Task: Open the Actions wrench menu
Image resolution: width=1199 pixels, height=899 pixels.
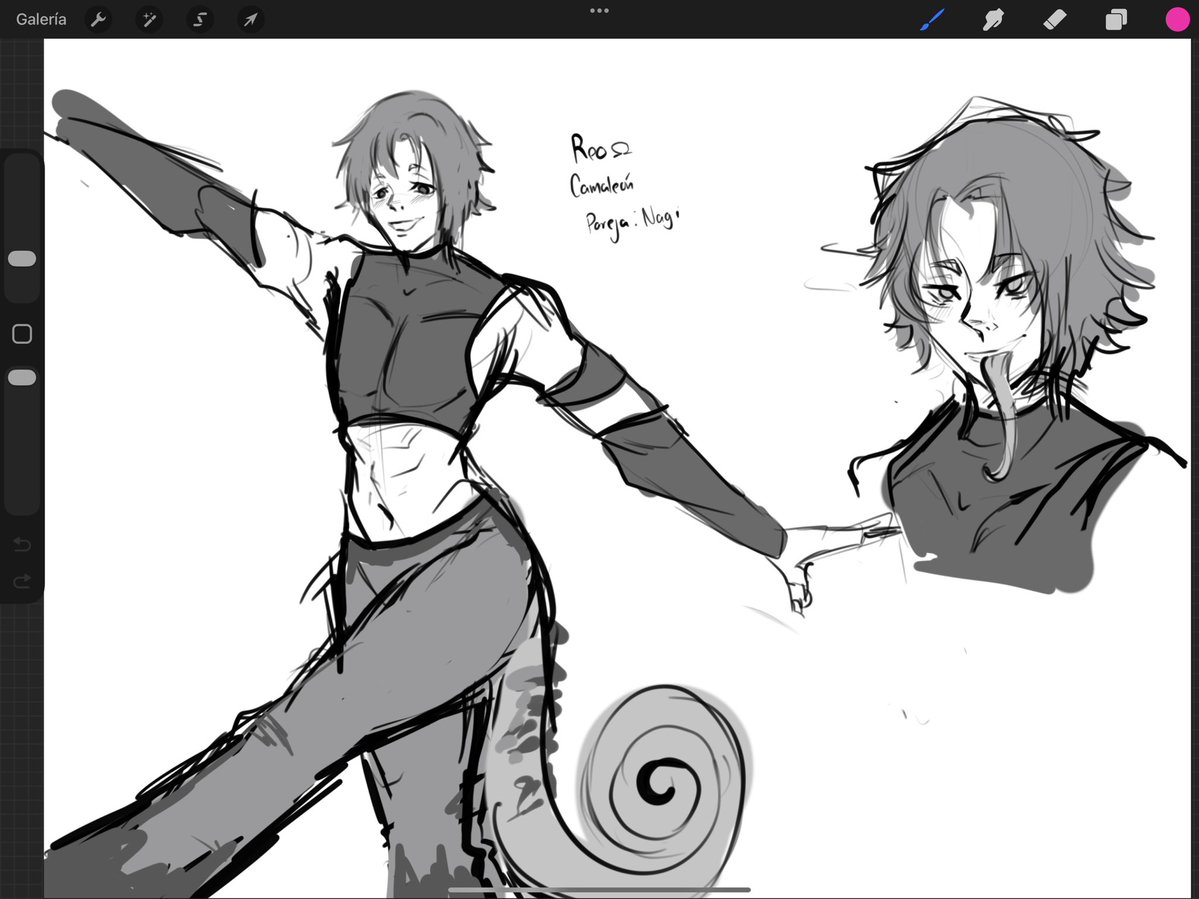Action: (x=98, y=19)
